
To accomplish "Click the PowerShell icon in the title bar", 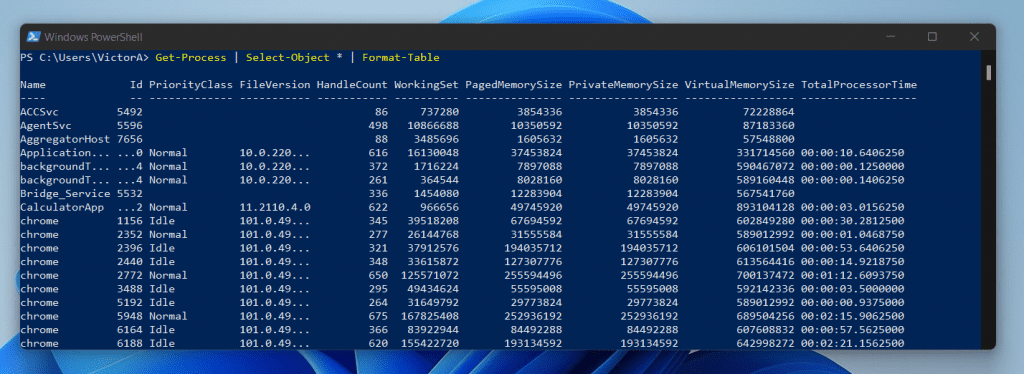I will pyautogui.click(x=34, y=37).
